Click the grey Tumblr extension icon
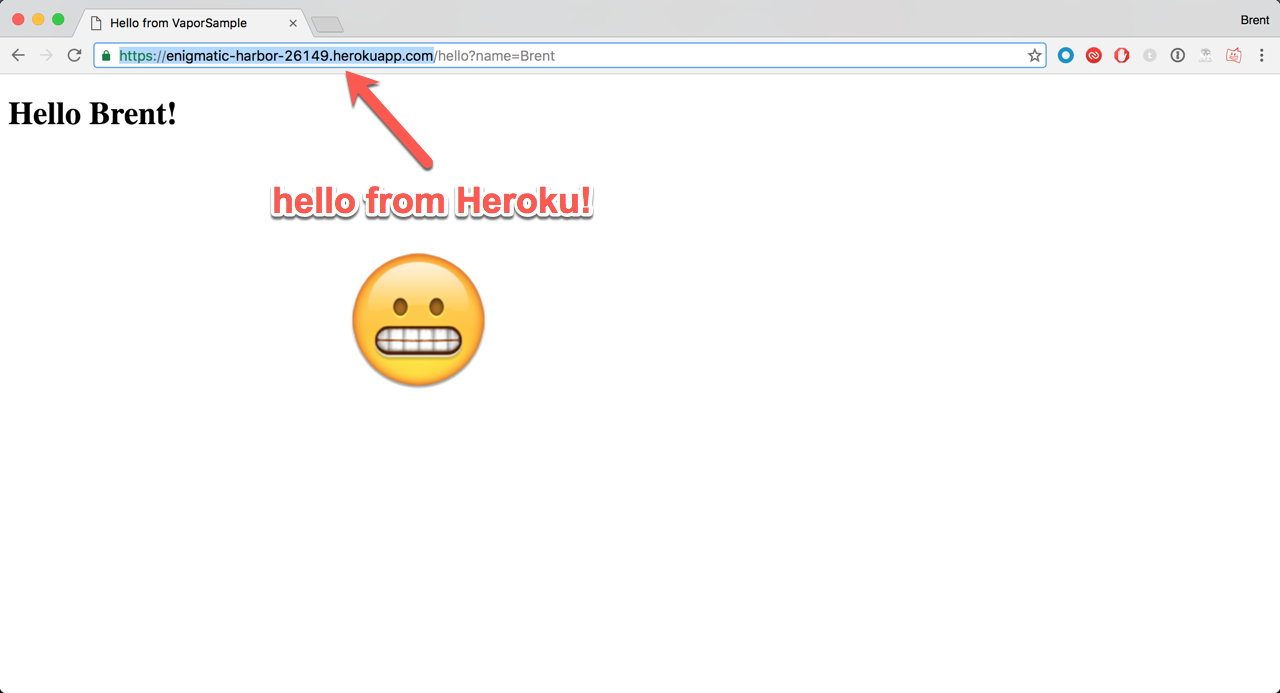Viewport: 1280px width, 693px height. coord(1149,55)
